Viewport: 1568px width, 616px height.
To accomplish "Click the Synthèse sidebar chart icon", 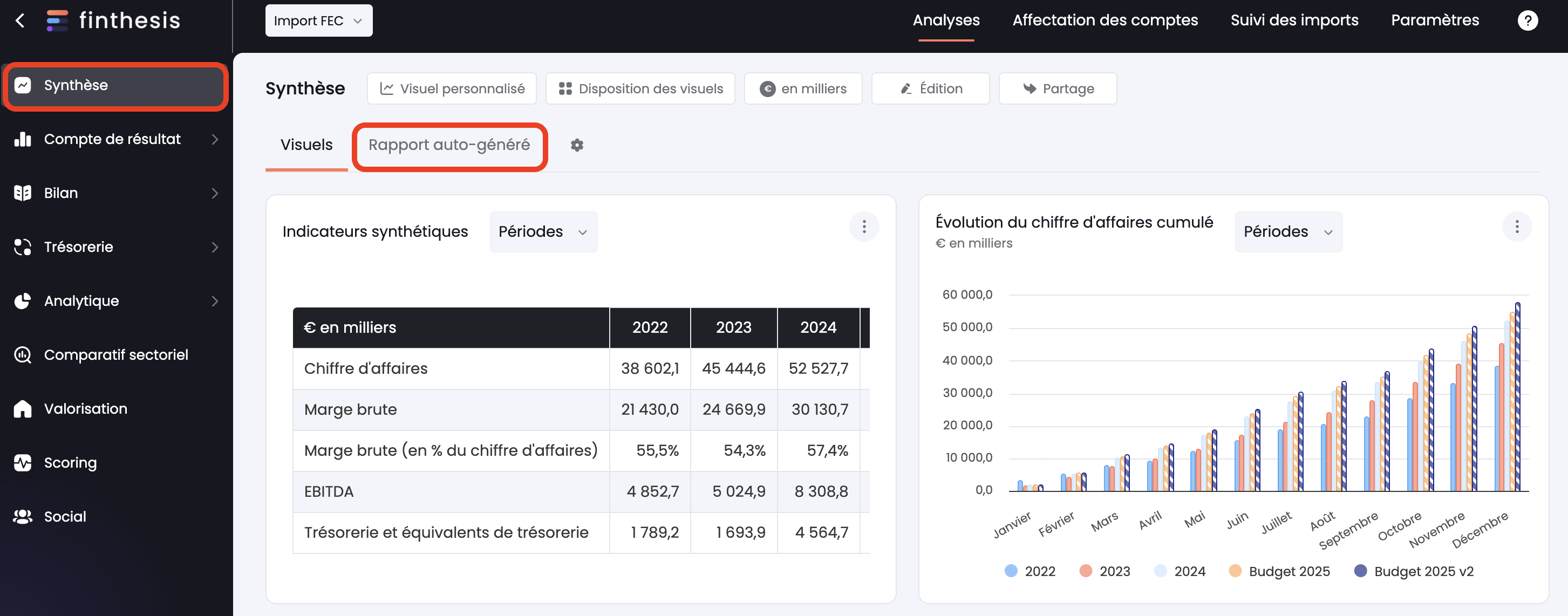I will click(x=23, y=85).
